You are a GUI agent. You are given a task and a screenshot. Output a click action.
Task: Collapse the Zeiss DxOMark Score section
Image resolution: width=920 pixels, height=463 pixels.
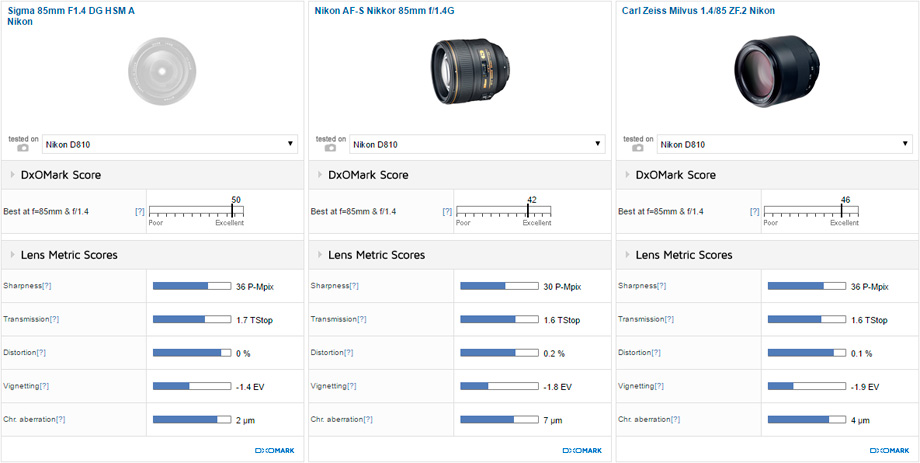[627, 175]
